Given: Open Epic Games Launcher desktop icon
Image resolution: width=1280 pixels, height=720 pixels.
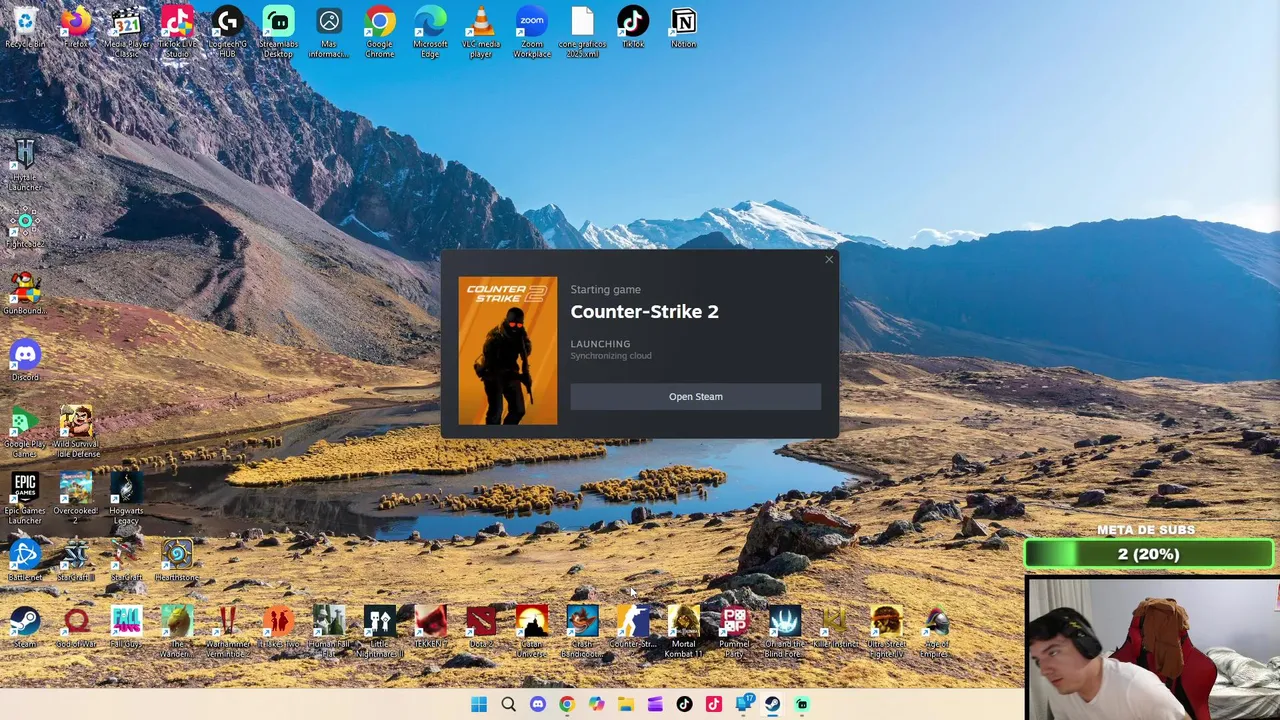Looking at the screenshot, I should 25,499.
